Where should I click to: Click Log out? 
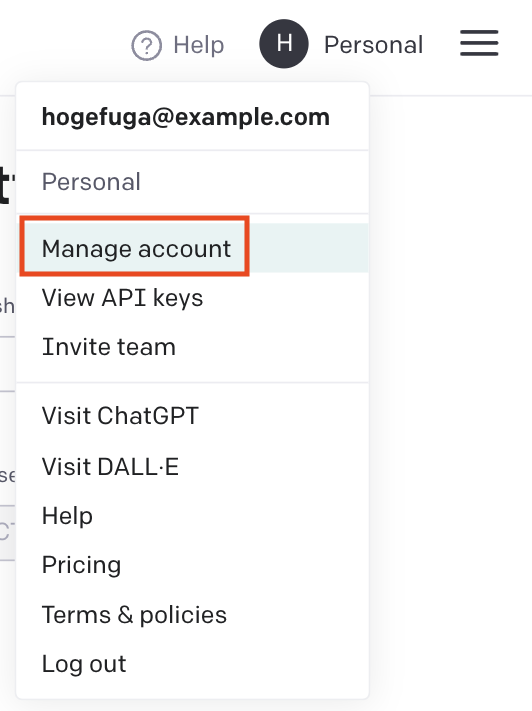192,664
